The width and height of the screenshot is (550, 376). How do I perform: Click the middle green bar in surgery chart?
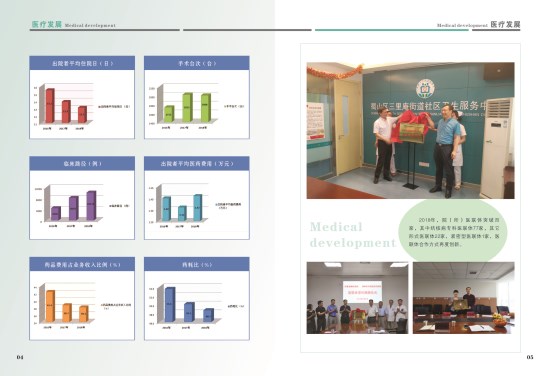[x=188, y=107]
